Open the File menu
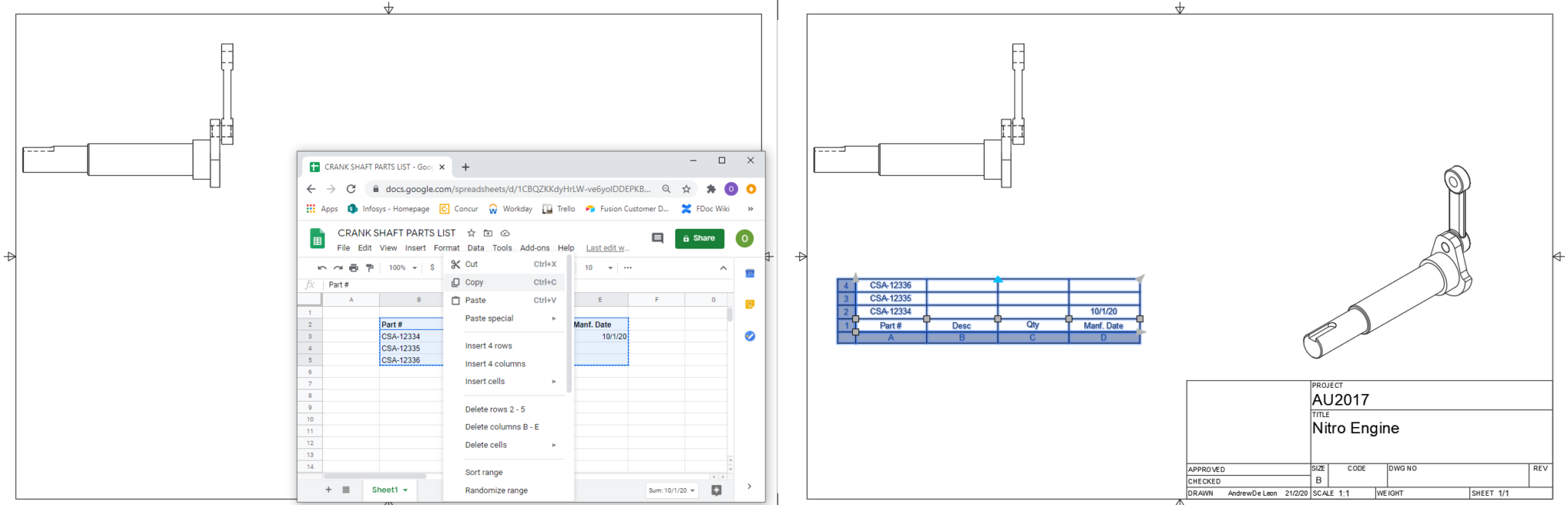Screen dimensions: 1568x505 point(344,248)
